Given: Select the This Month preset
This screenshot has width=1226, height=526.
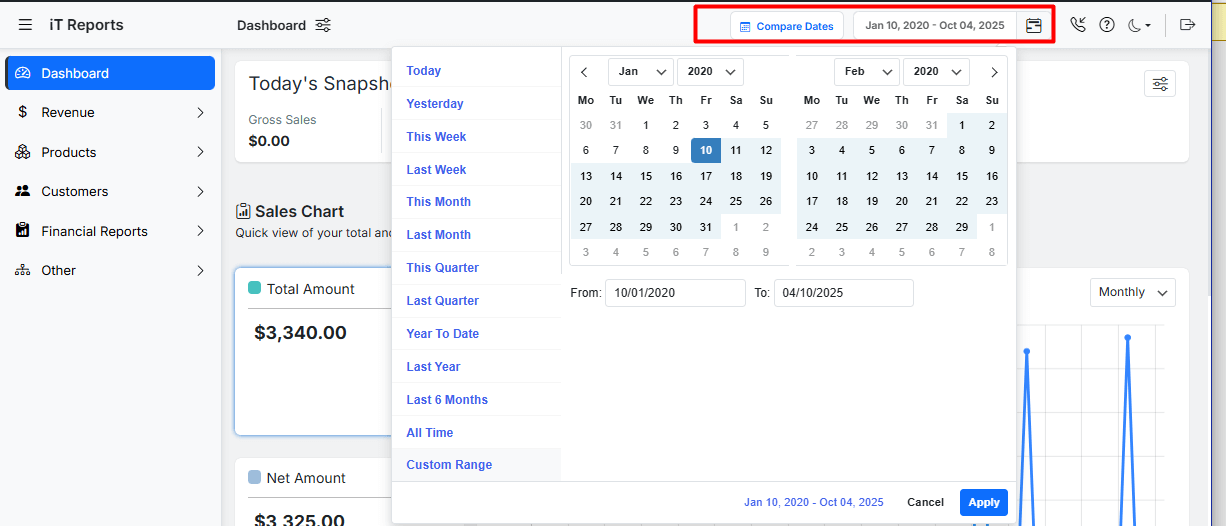Looking at the screenshot, I should pos(476,202).
